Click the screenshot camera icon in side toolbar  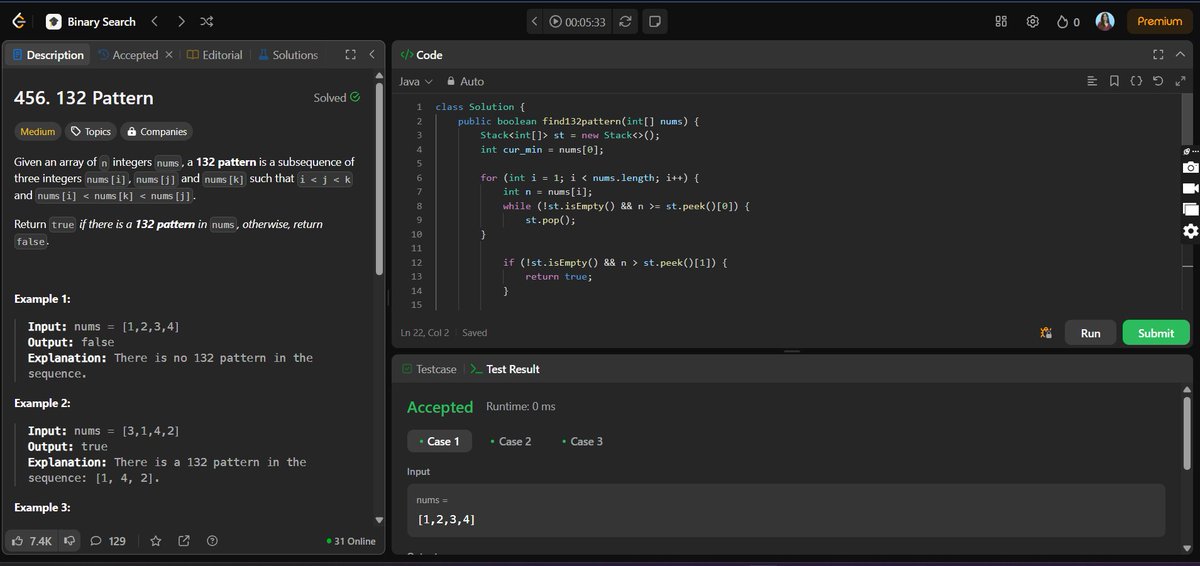1190,167
